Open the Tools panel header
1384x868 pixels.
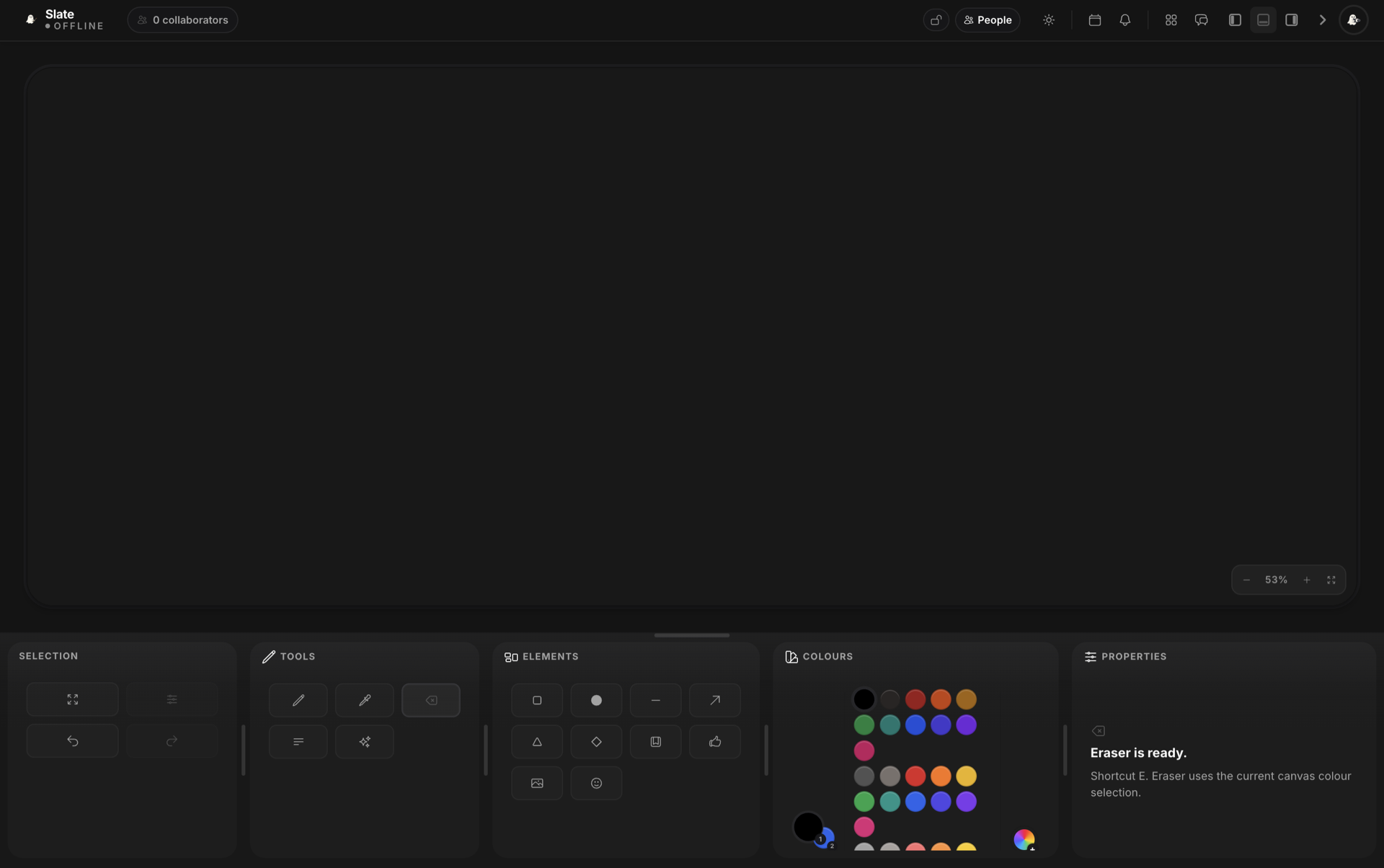pyautogui.click(x=289, y=657)
